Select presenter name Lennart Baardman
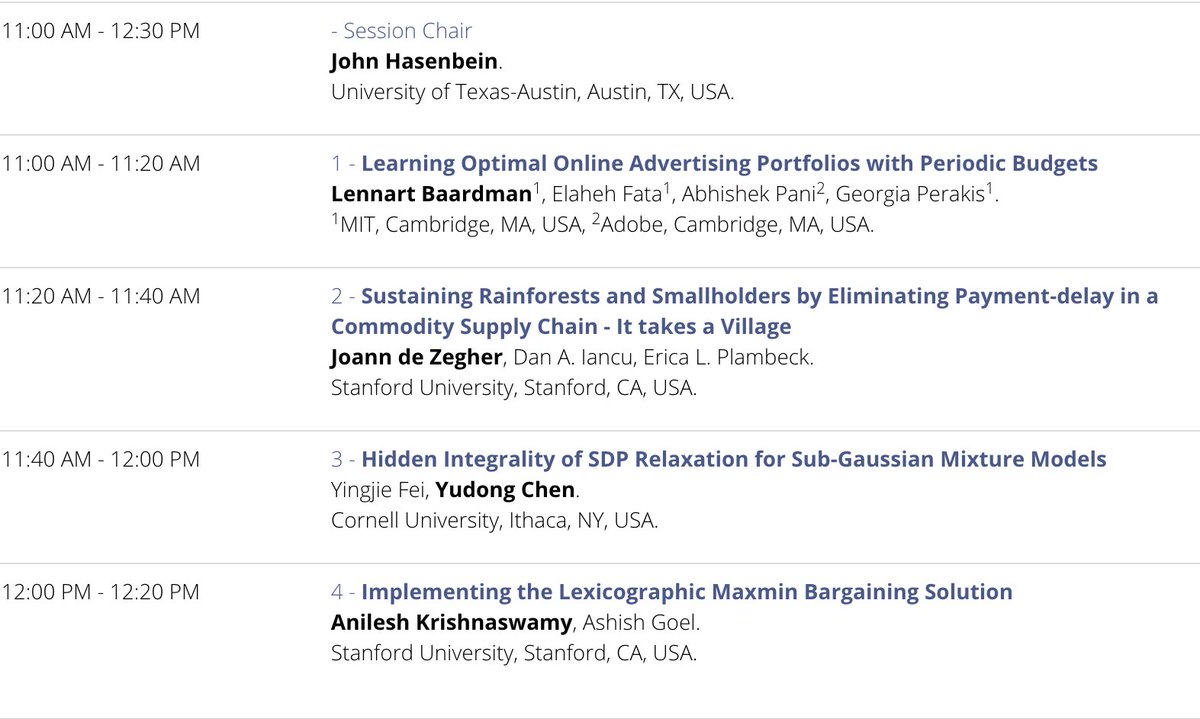The height and width of the screenshot is (719, 1200). (425, 194)
